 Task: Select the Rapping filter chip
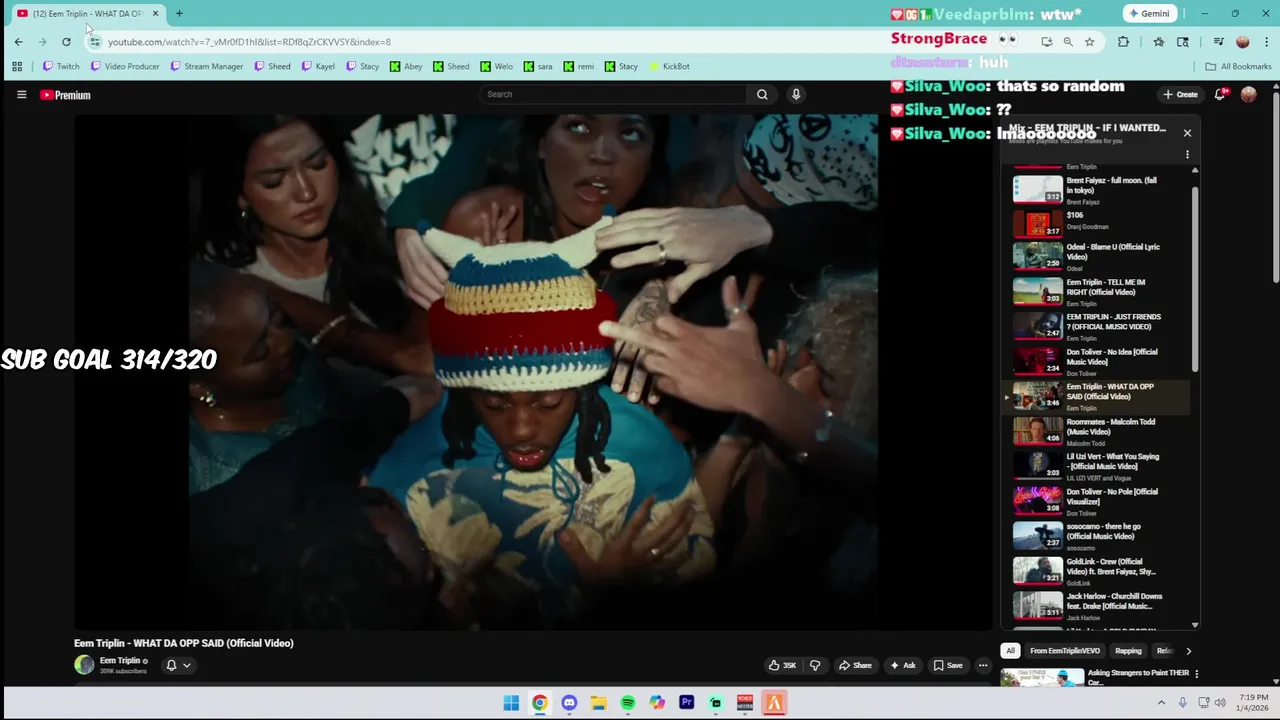click(1128, 651)
